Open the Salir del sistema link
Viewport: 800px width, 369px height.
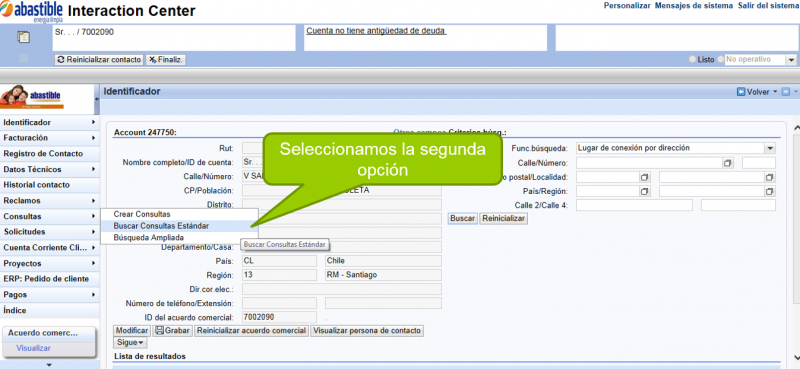click(x=767, y=6)
